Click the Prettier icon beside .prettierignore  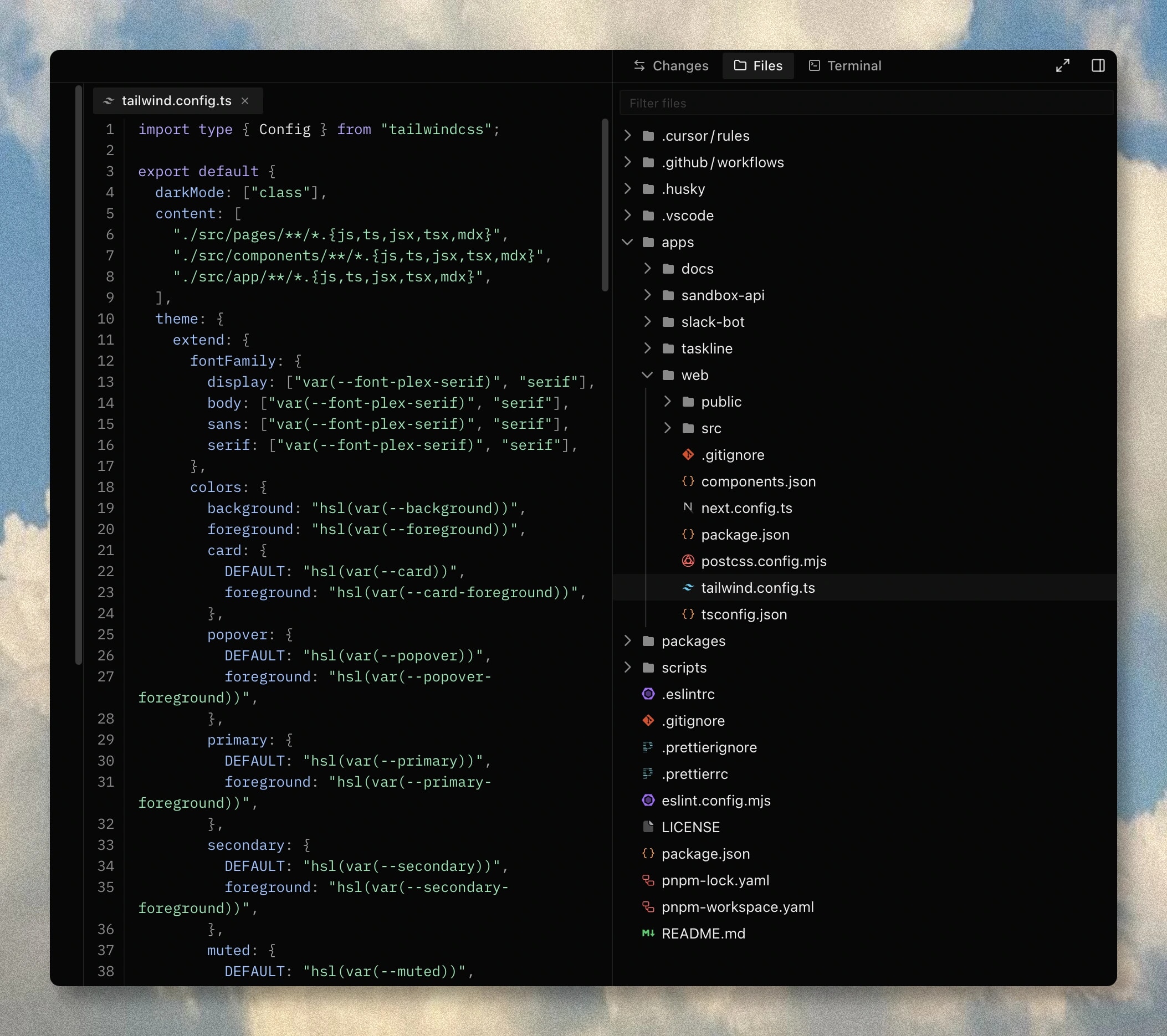[x=648, y=747]
